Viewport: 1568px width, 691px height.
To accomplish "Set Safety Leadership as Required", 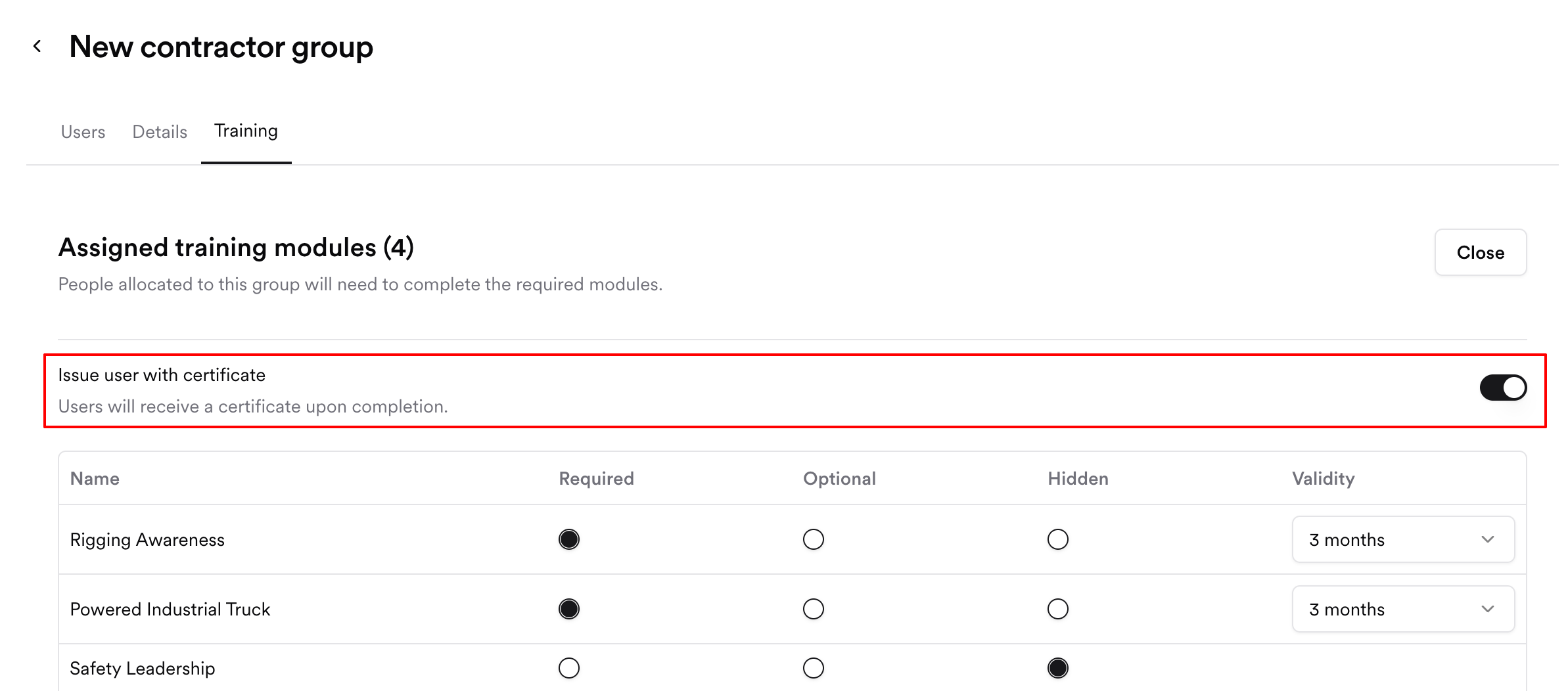I will (x=569, y=668).
